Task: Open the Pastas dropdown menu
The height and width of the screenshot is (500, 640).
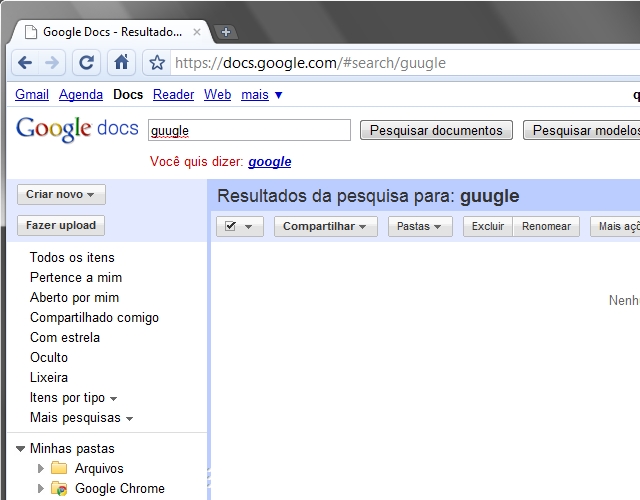Action: click(x=420, y=227)
